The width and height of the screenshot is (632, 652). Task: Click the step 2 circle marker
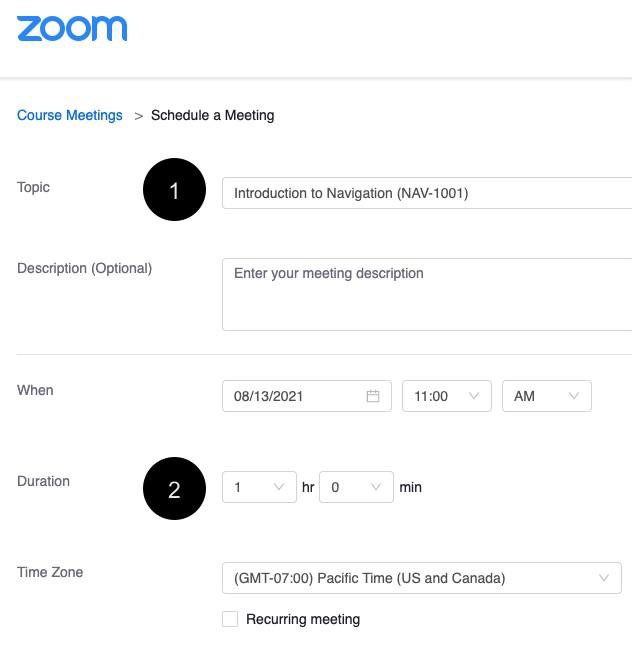click(174, 488)
